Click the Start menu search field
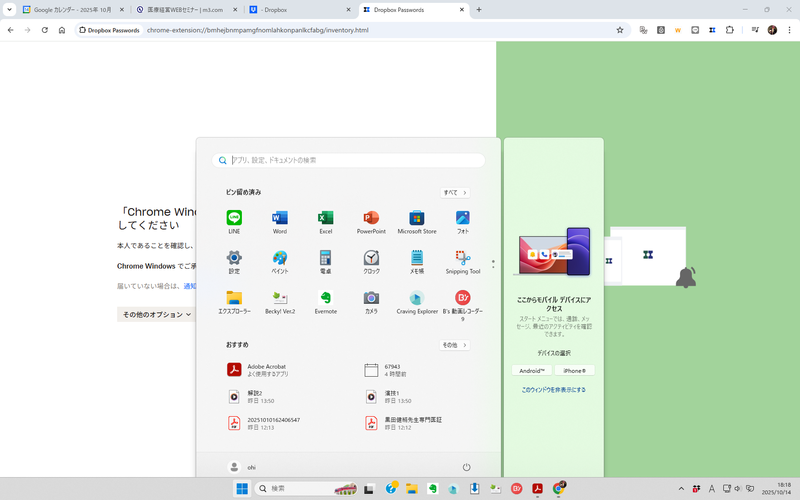 click(x=350, y=160)
